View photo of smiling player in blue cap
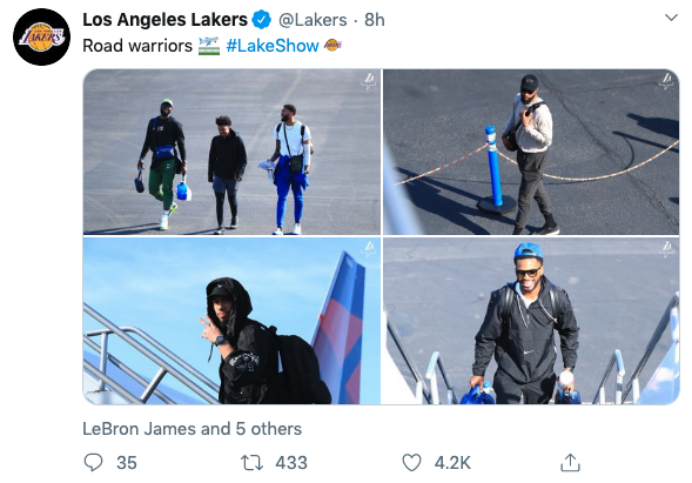 click(531, 321)
